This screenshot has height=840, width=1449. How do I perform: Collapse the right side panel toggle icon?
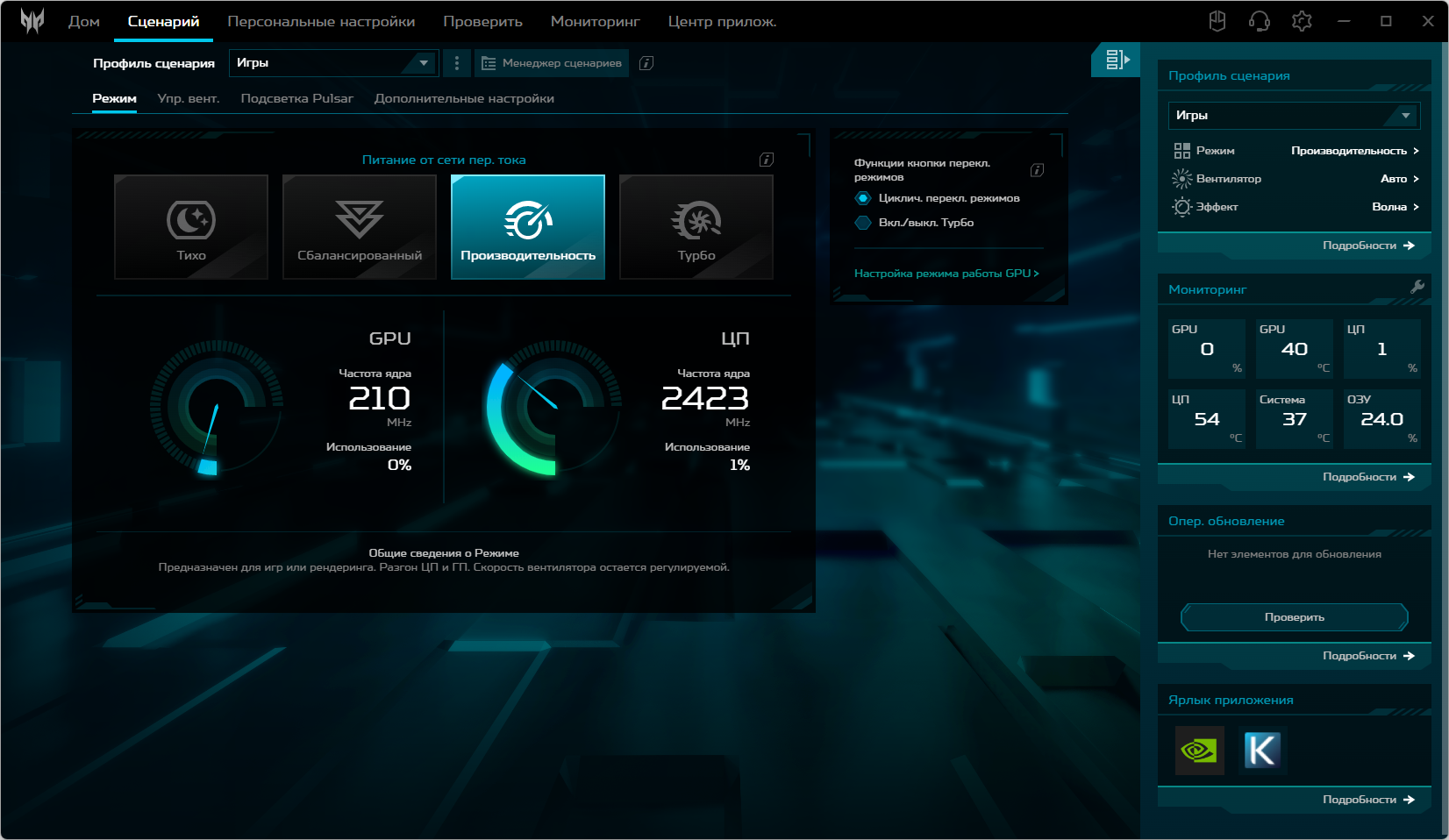[x=1117, y=60]
